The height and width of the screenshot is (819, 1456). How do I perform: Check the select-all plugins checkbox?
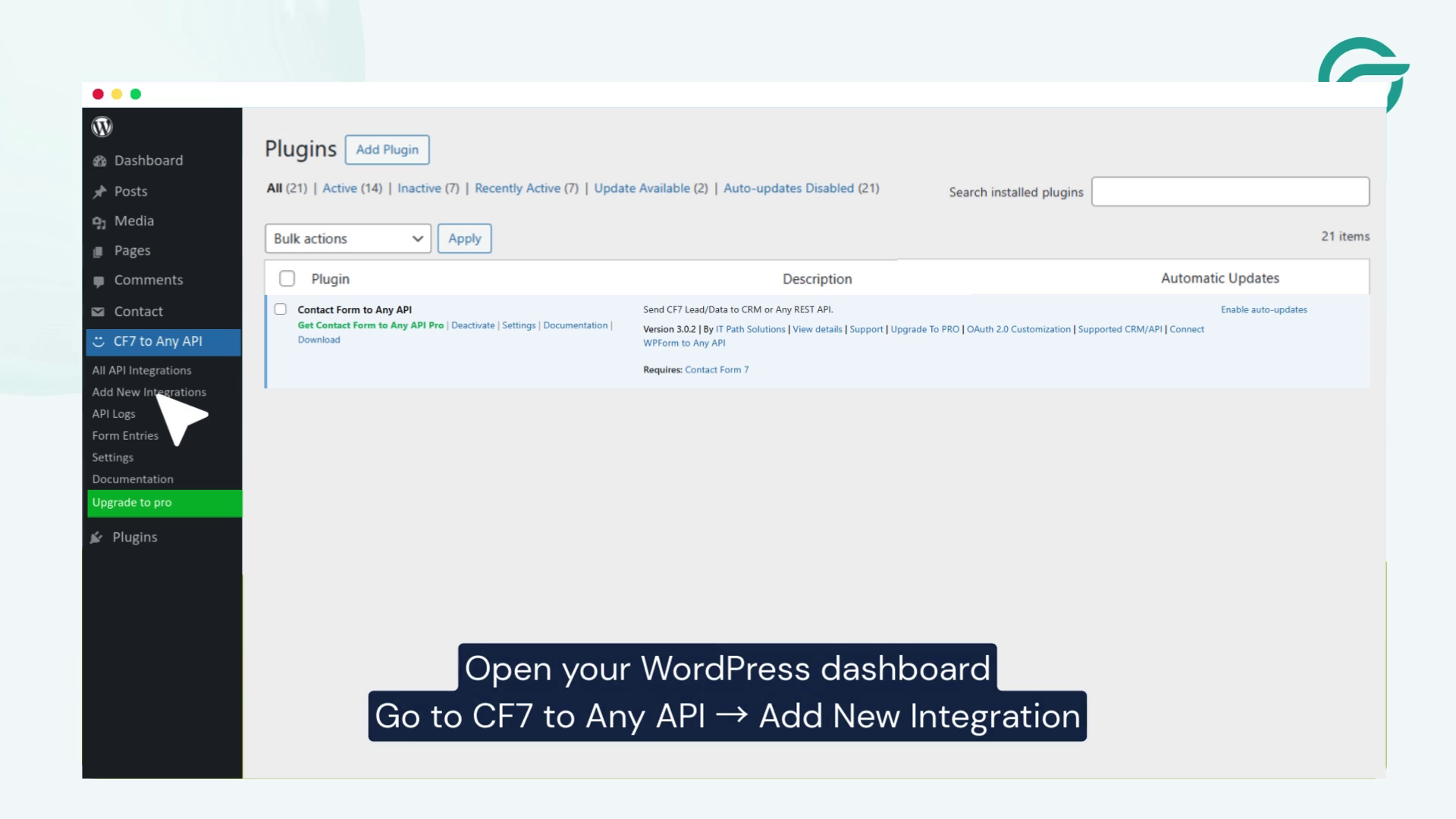(x=287, y=278)
